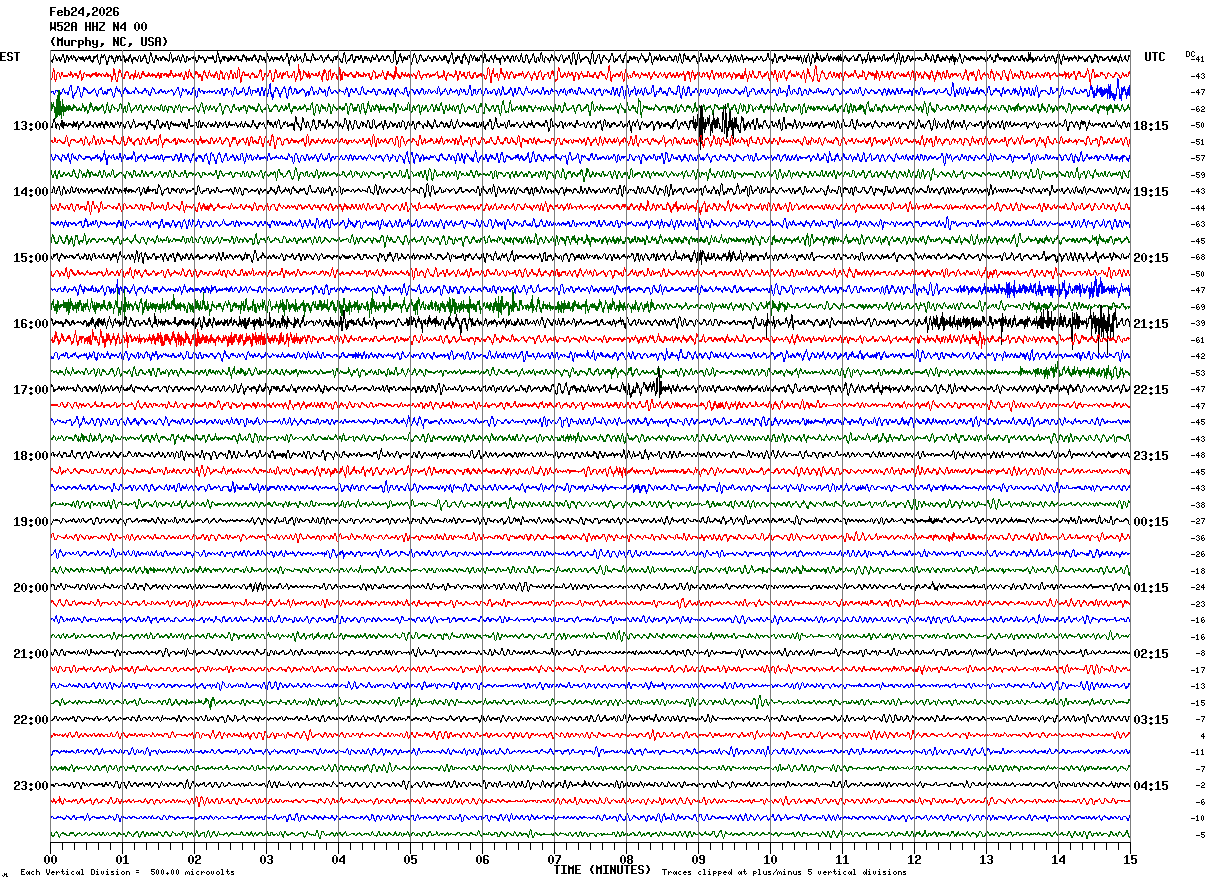
Task: Click the TIME (MINUTES) axis title
Action: coord(602,870)
